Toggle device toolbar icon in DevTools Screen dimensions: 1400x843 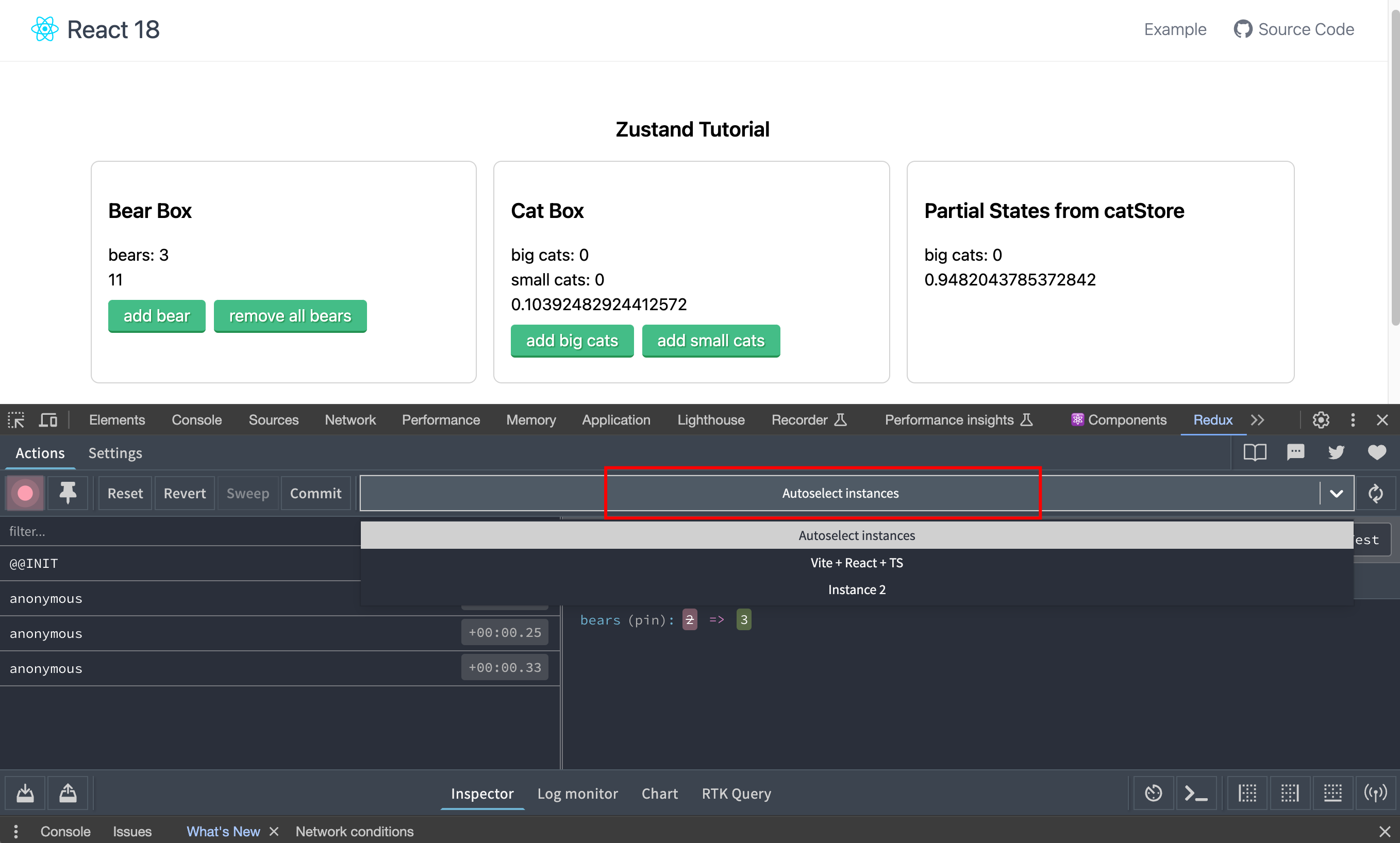click(x=48, y=420)
